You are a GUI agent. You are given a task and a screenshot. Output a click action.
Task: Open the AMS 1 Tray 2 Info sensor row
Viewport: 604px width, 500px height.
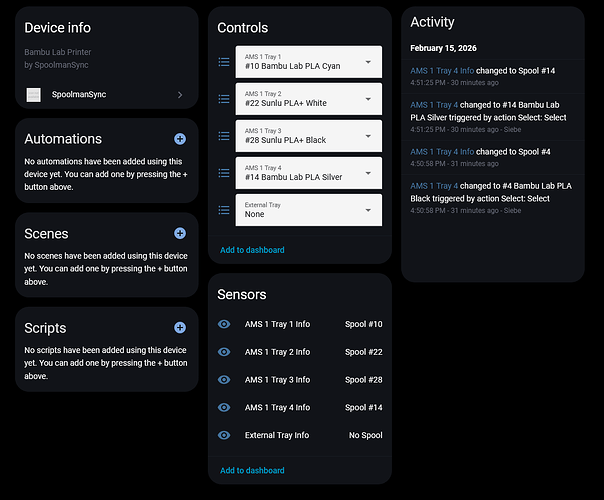(300, 352)
